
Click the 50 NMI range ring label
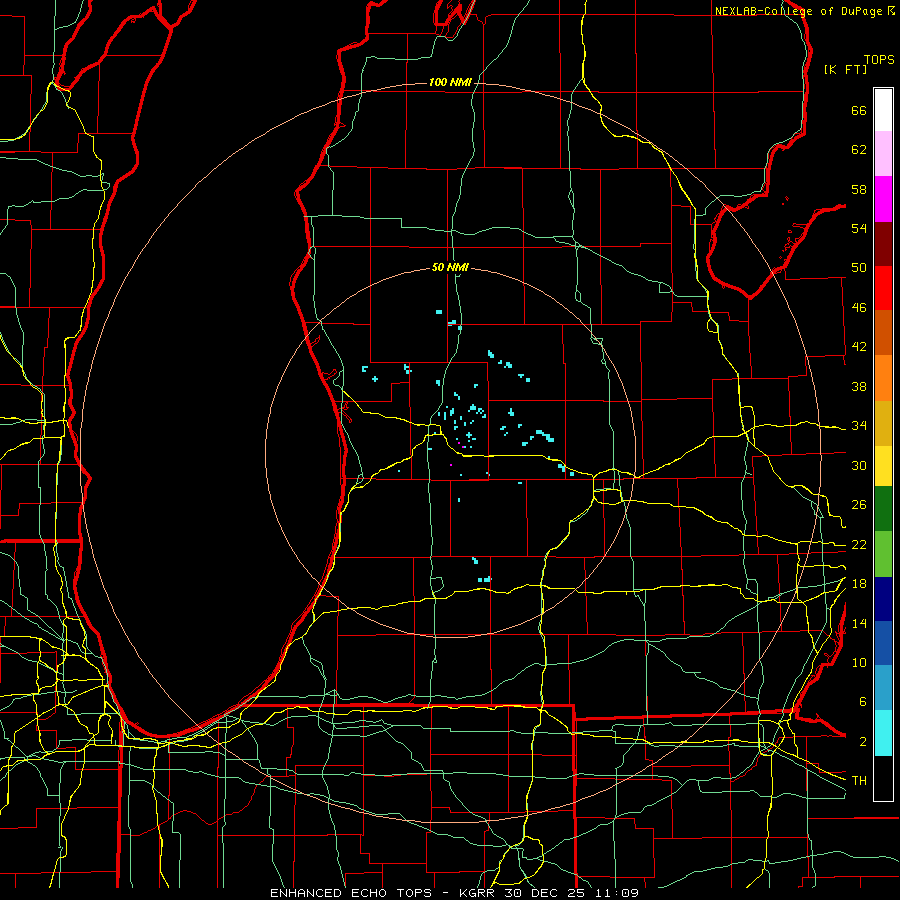coord(450,267)
